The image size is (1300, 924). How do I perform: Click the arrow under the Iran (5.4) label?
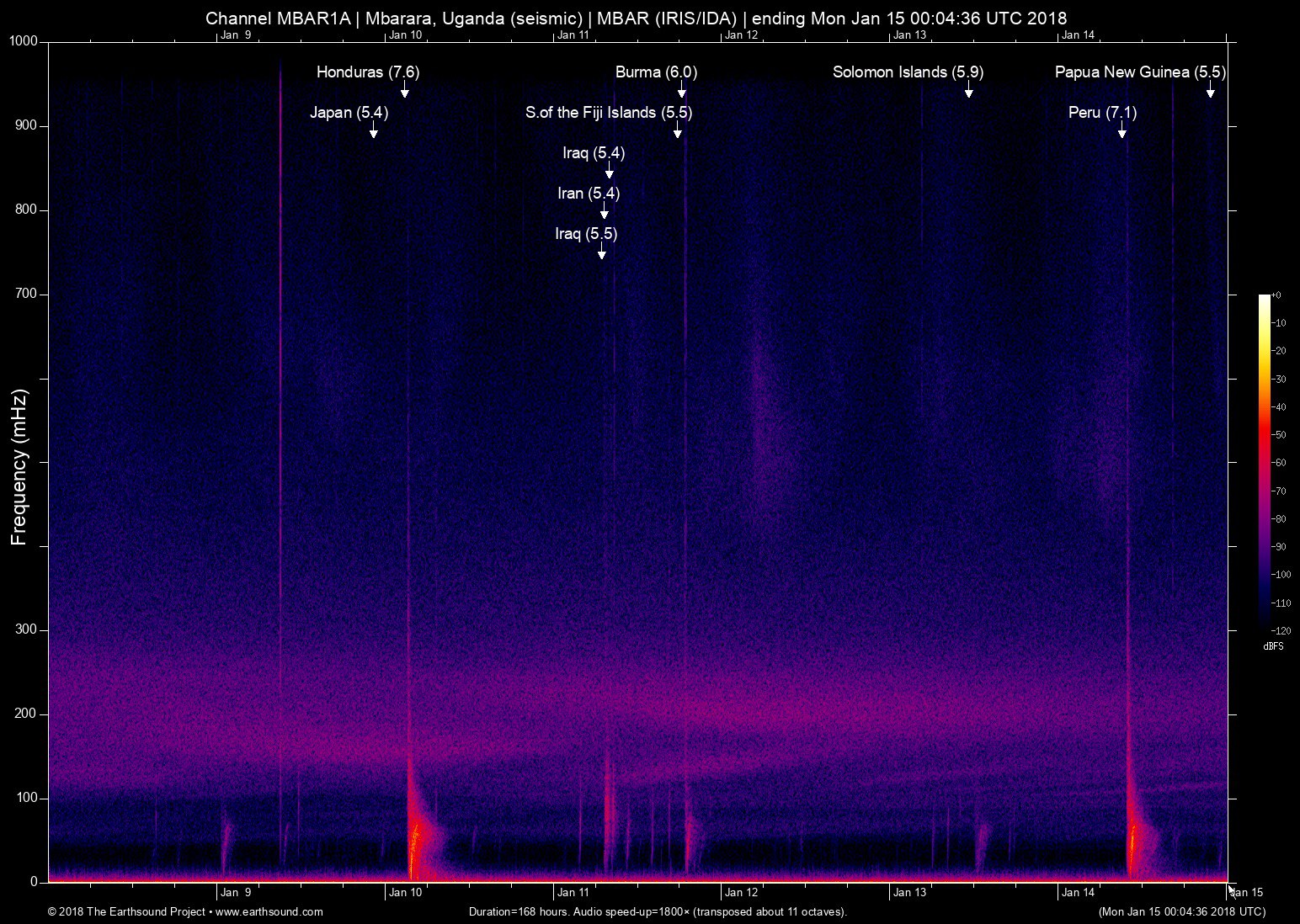click(604, 211)
